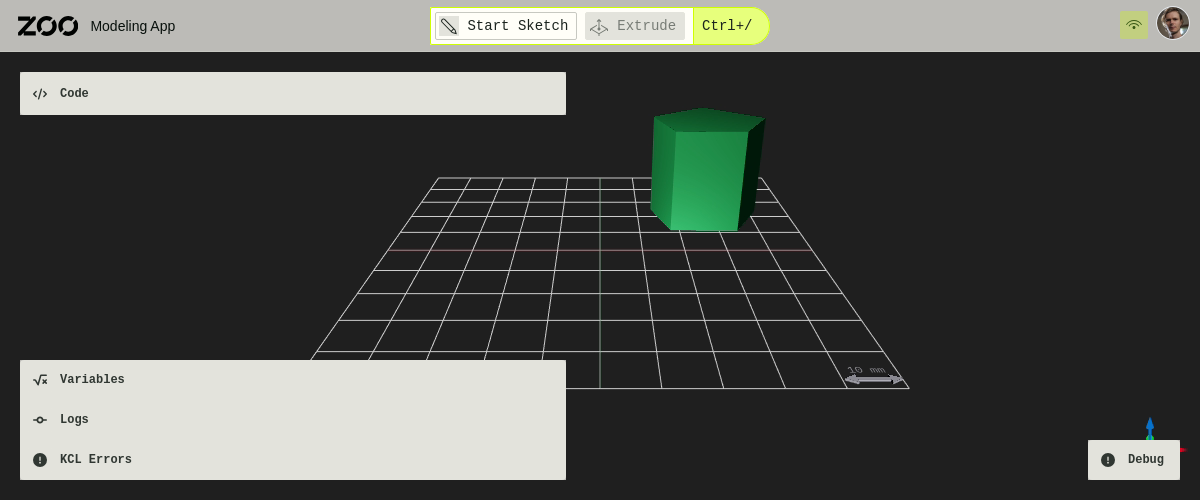Viewport: 1200px width, 500px height.
Task: Open the Modeling App project name
Action: coord(133,26)
